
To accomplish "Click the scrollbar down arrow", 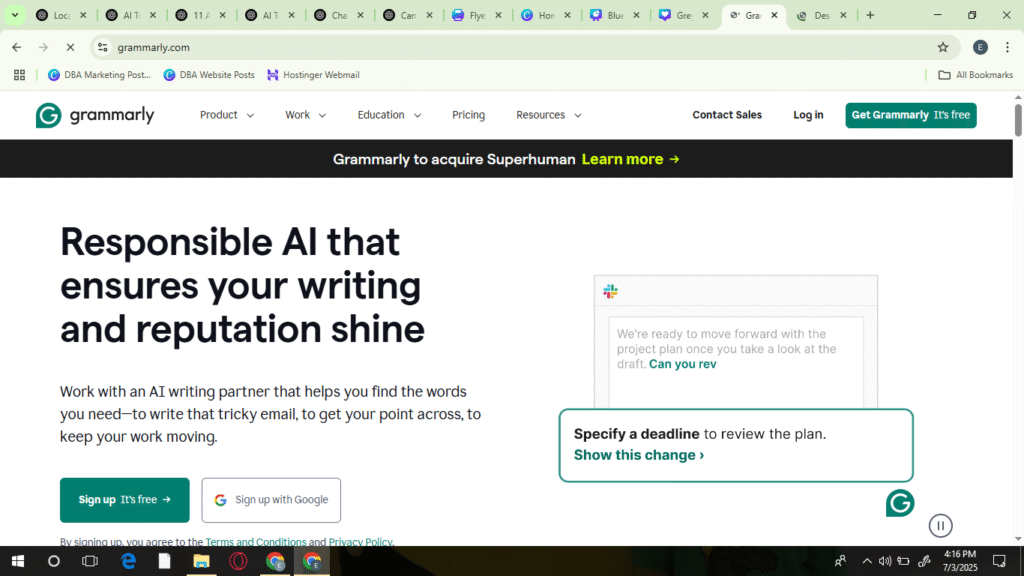I will click(1017, 539).
